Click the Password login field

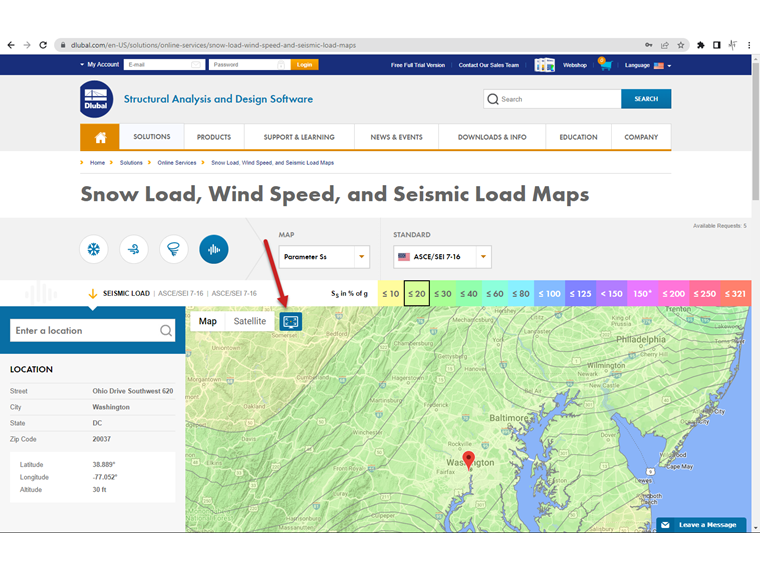(249, 64)
